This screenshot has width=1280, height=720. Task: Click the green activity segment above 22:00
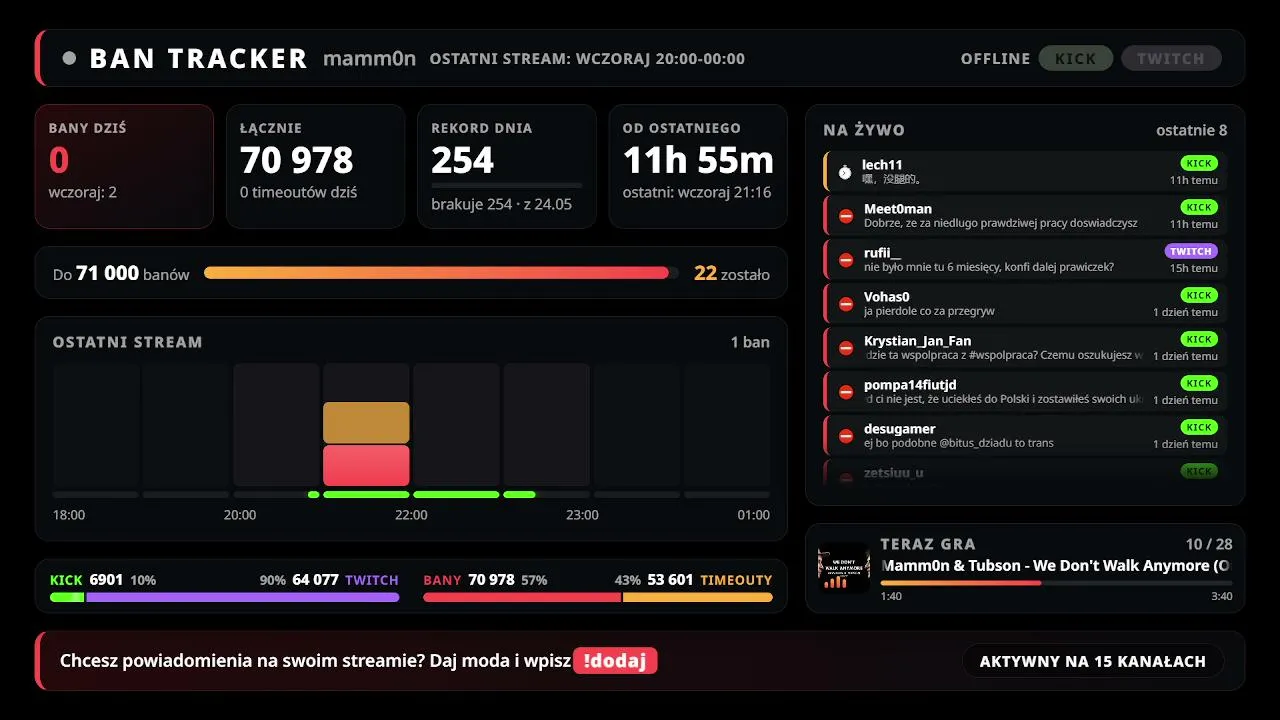[x=366, y=494]
